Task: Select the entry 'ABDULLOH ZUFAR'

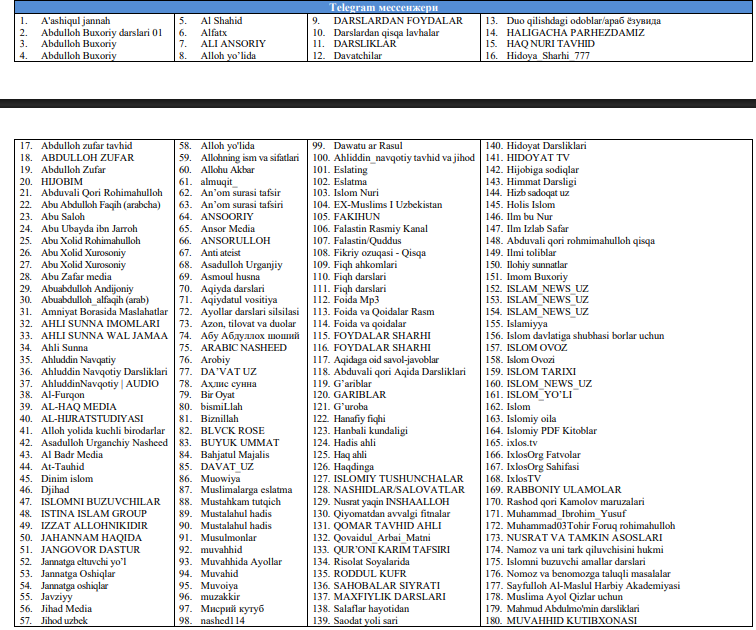Action: click(87, 158)
